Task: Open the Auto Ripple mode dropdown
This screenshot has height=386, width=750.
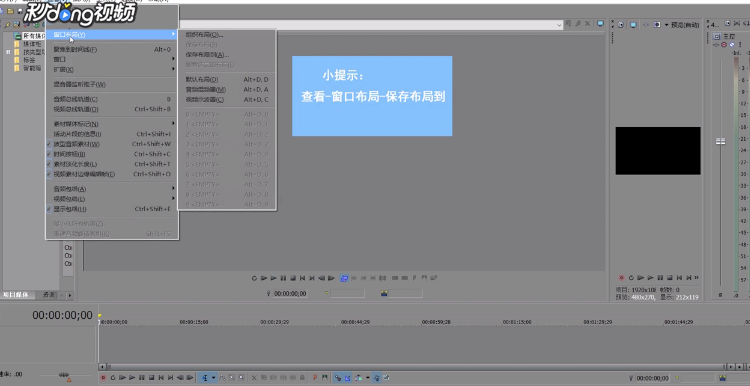Action: pyautogui.click(x=368, y=378)
